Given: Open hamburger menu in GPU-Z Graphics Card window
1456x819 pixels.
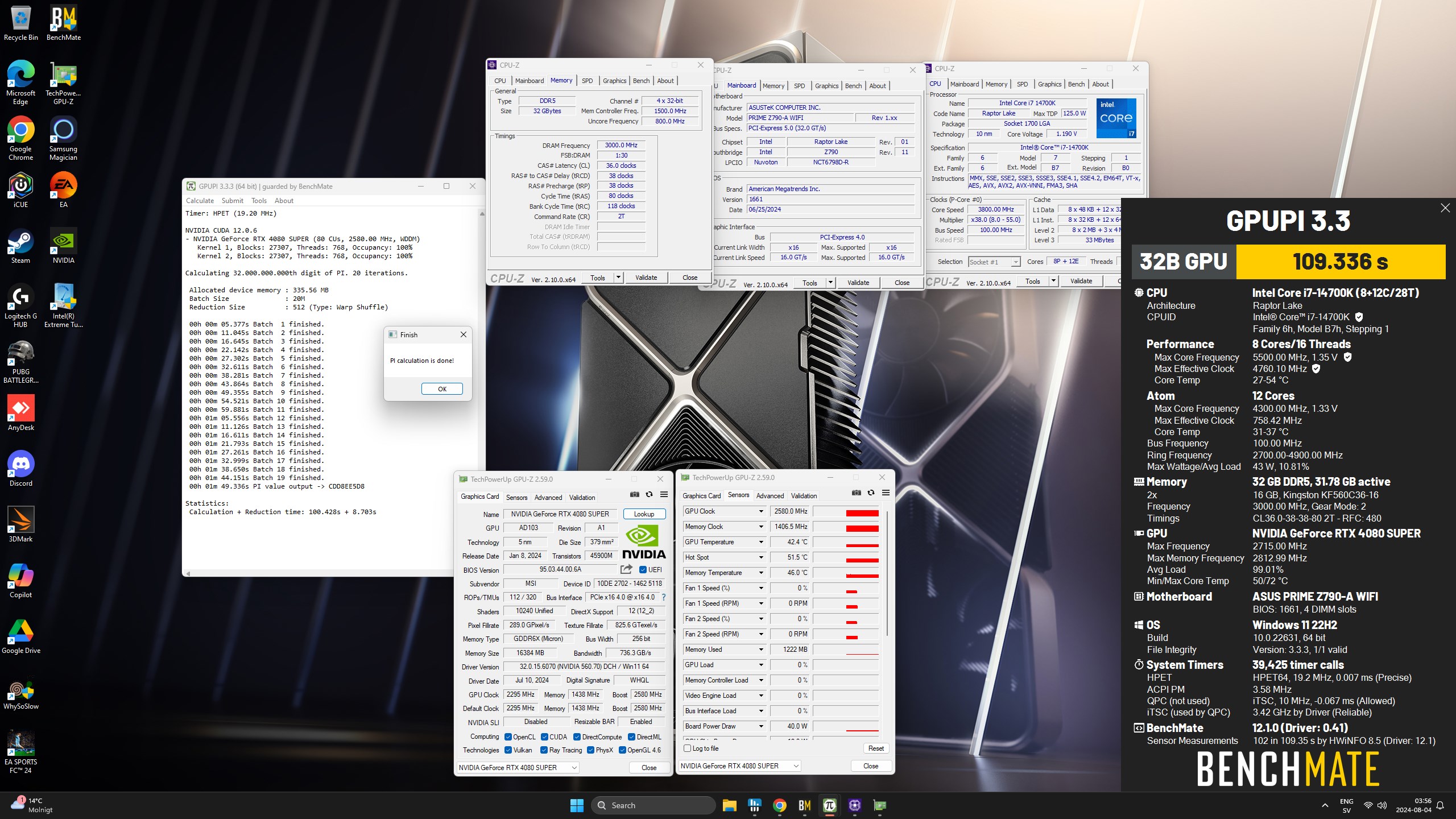Looking at the screenshot, I should pyautogui.click(x=664, y=494).
